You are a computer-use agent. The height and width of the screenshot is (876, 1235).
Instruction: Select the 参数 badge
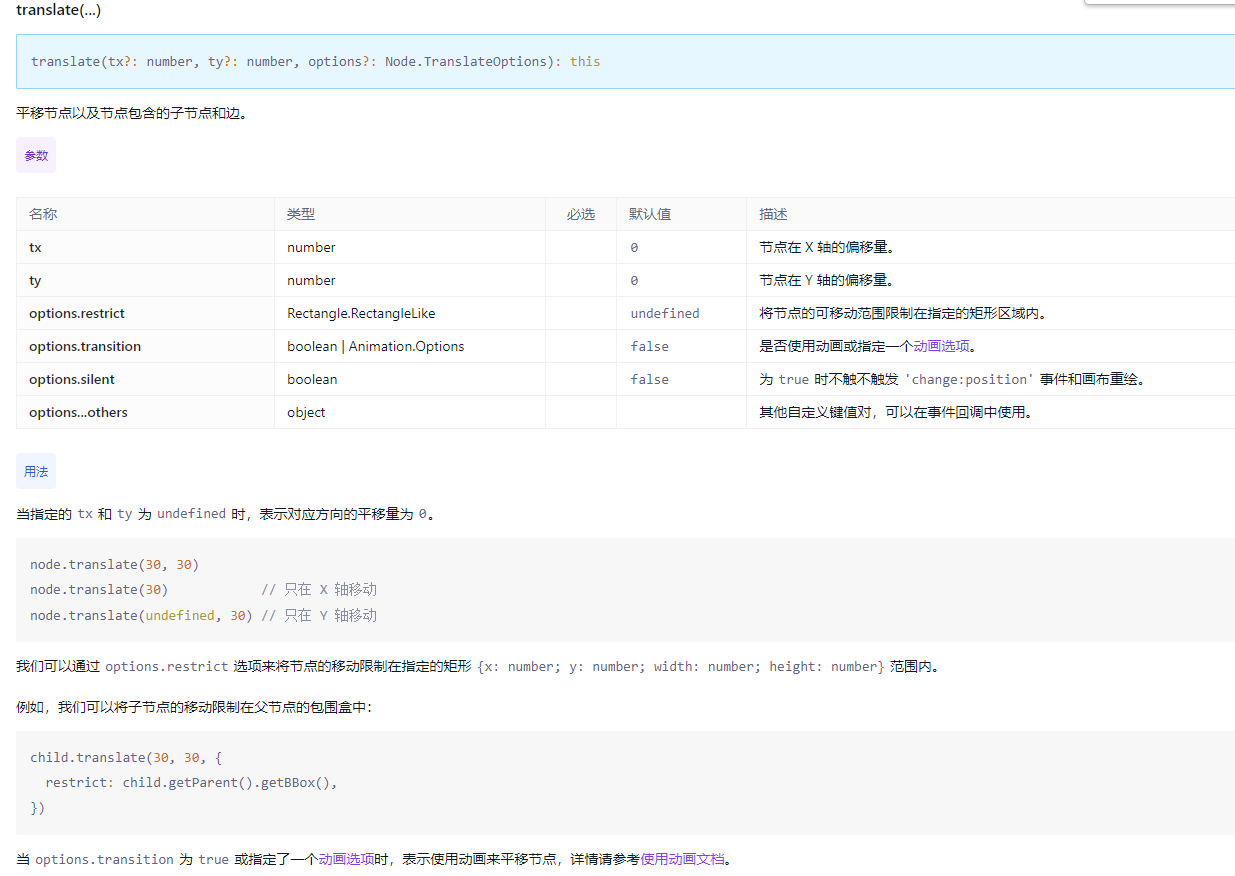click(35, 155)
